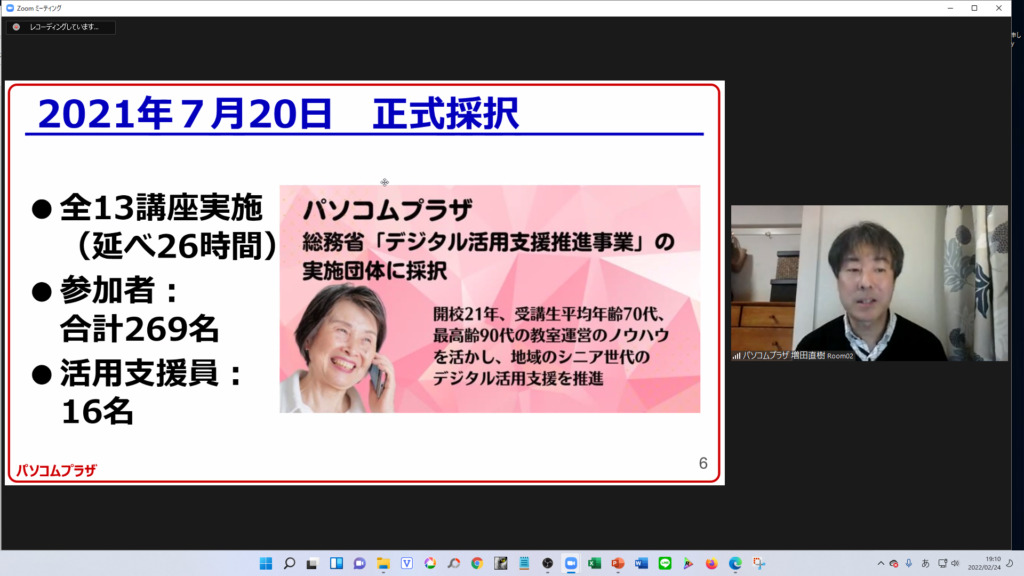The width and height of the screenshot is (1024, 576).
Task: Click the レコーディングしています recording indicator
Action: 61,27
